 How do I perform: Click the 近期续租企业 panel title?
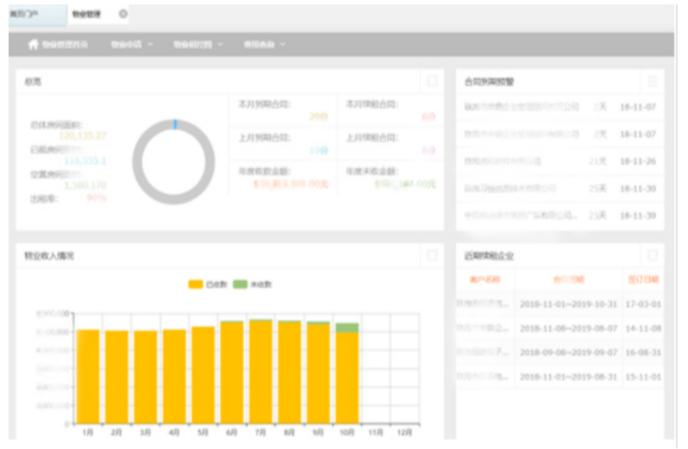coord(489,255)
